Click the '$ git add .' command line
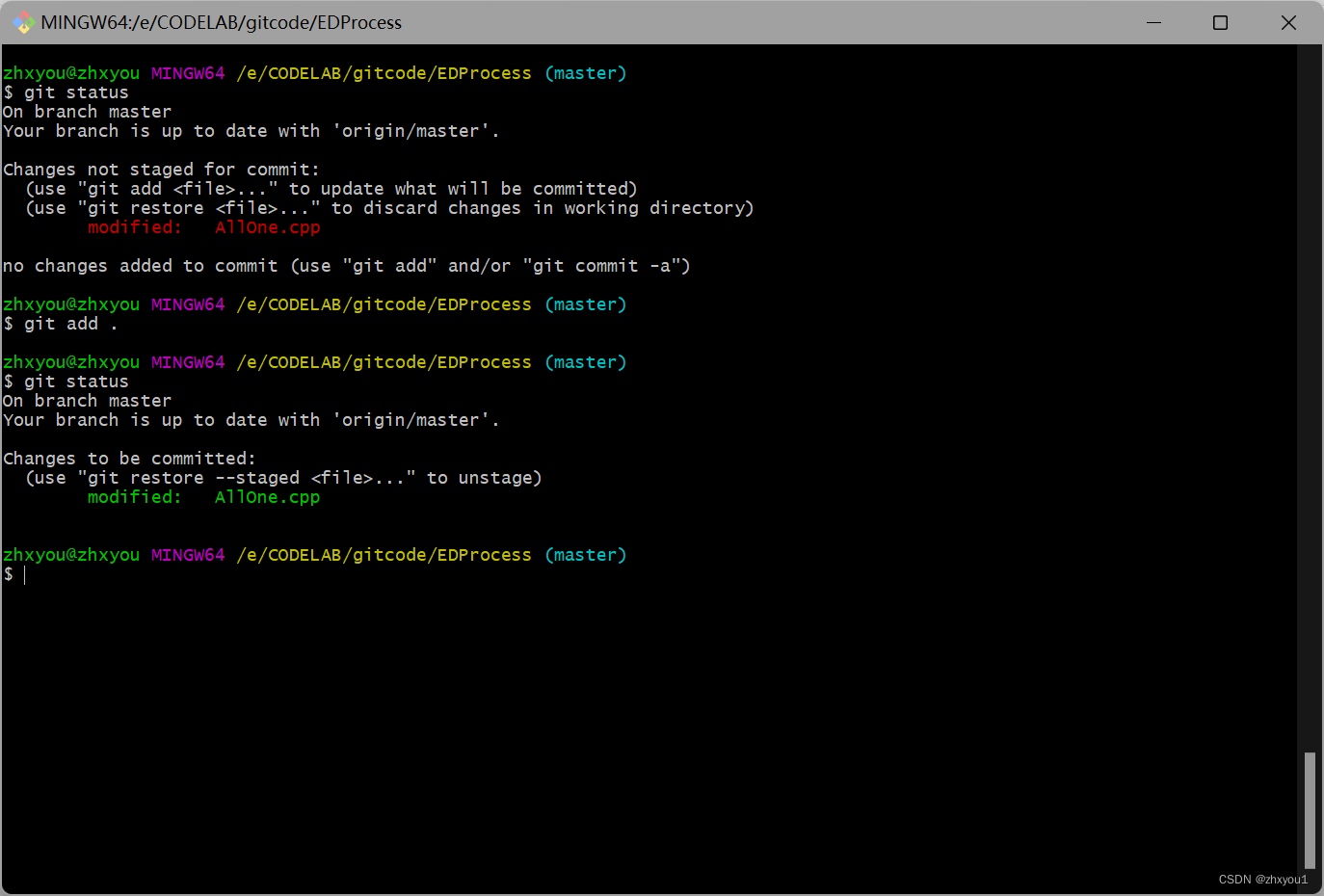This screenshot has width=1324, height=896. pos(60,324)
